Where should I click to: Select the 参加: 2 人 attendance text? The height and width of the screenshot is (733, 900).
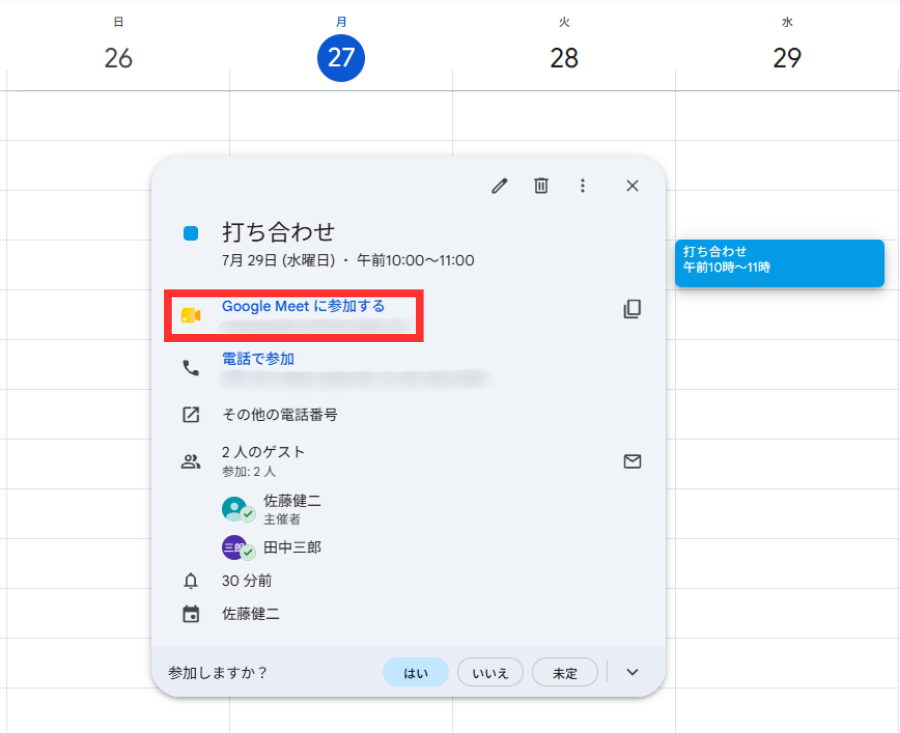[249, 472]
